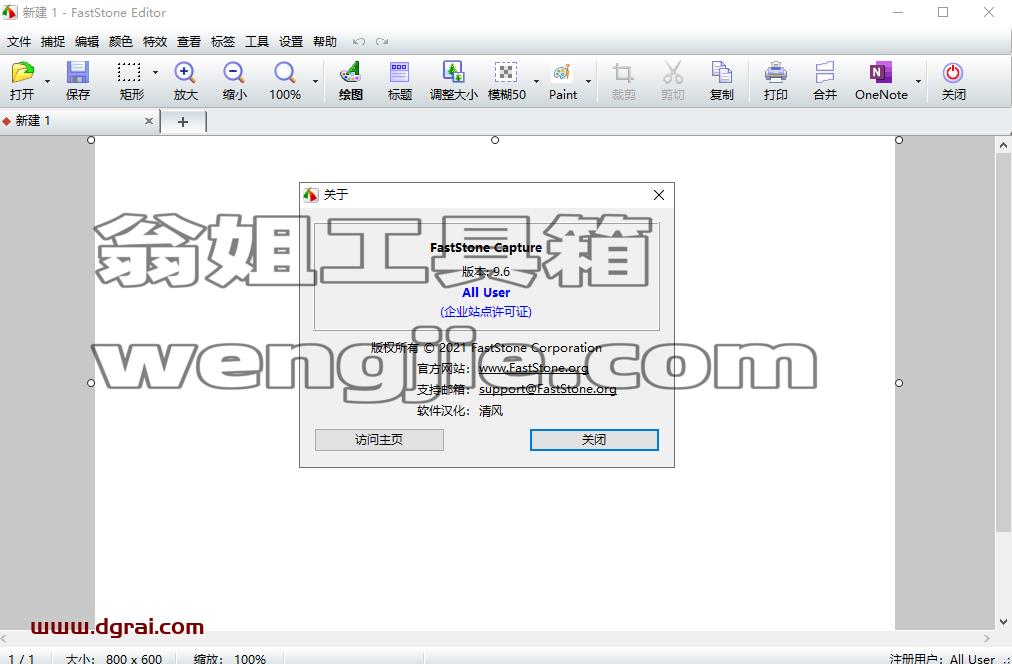Click the red 关闭 power icon in toolbar
Screen dimensions: 1012x664
pyautogui.click(x=953, y=72)
